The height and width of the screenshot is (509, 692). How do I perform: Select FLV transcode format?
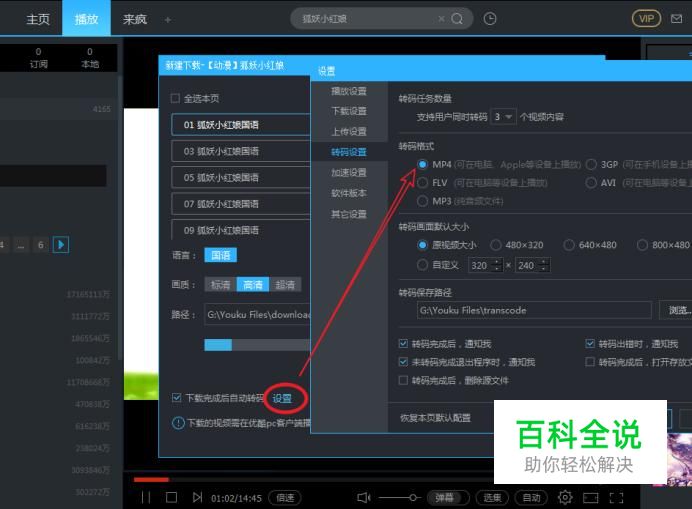(422, 183)
